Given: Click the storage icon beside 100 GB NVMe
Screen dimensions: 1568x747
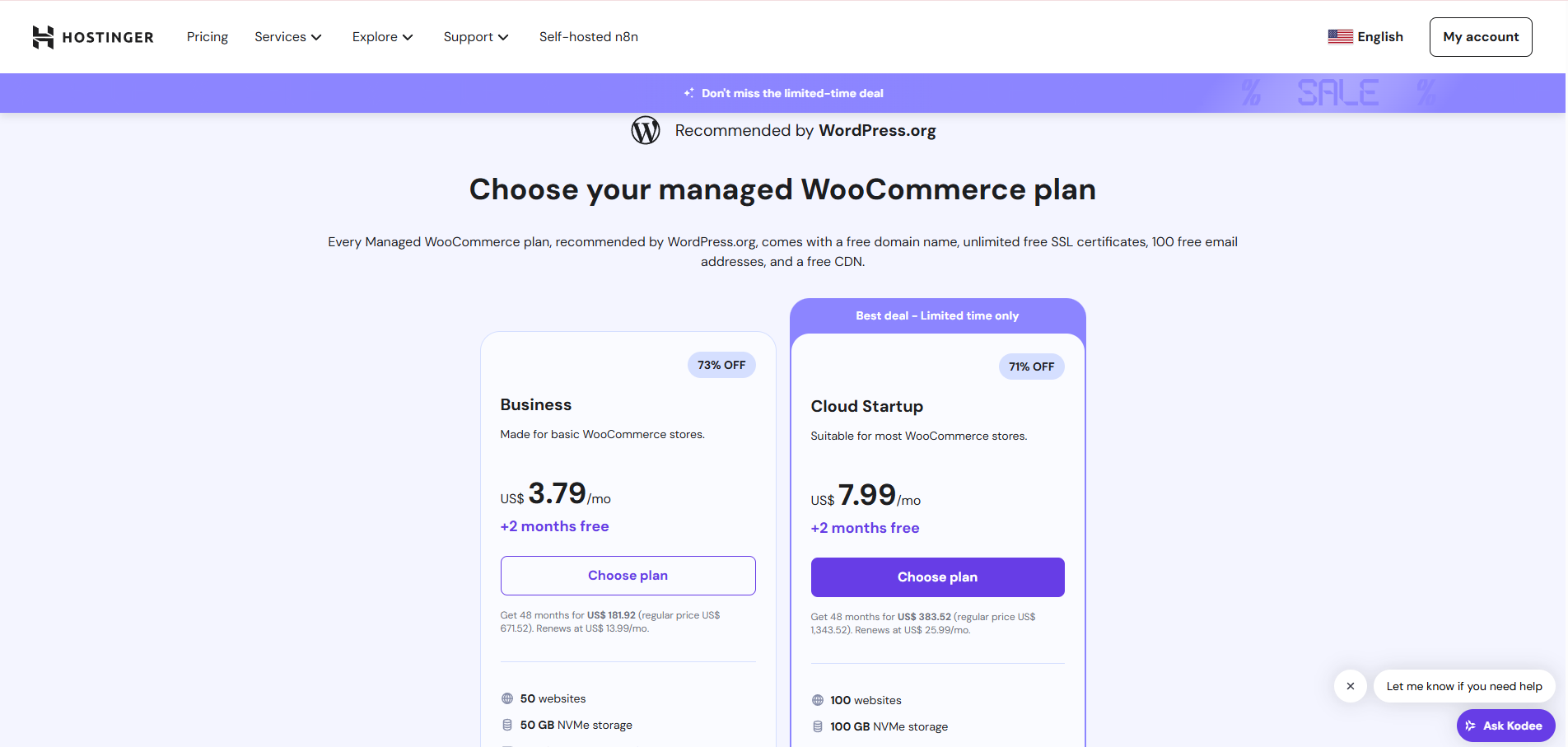Looking at the screenshot, I should [x=818, y=726].
